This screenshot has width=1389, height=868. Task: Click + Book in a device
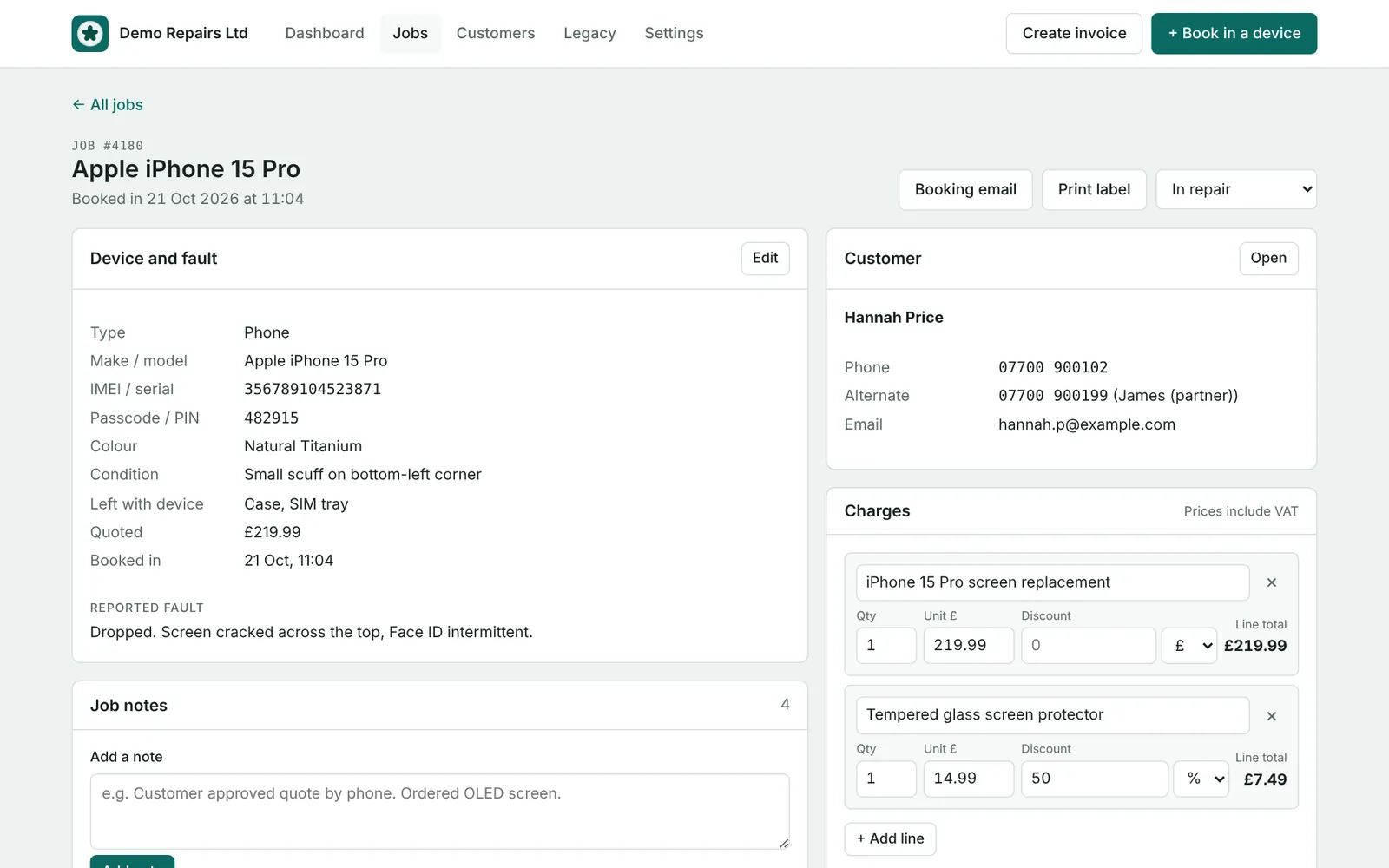click(1234, 33)
